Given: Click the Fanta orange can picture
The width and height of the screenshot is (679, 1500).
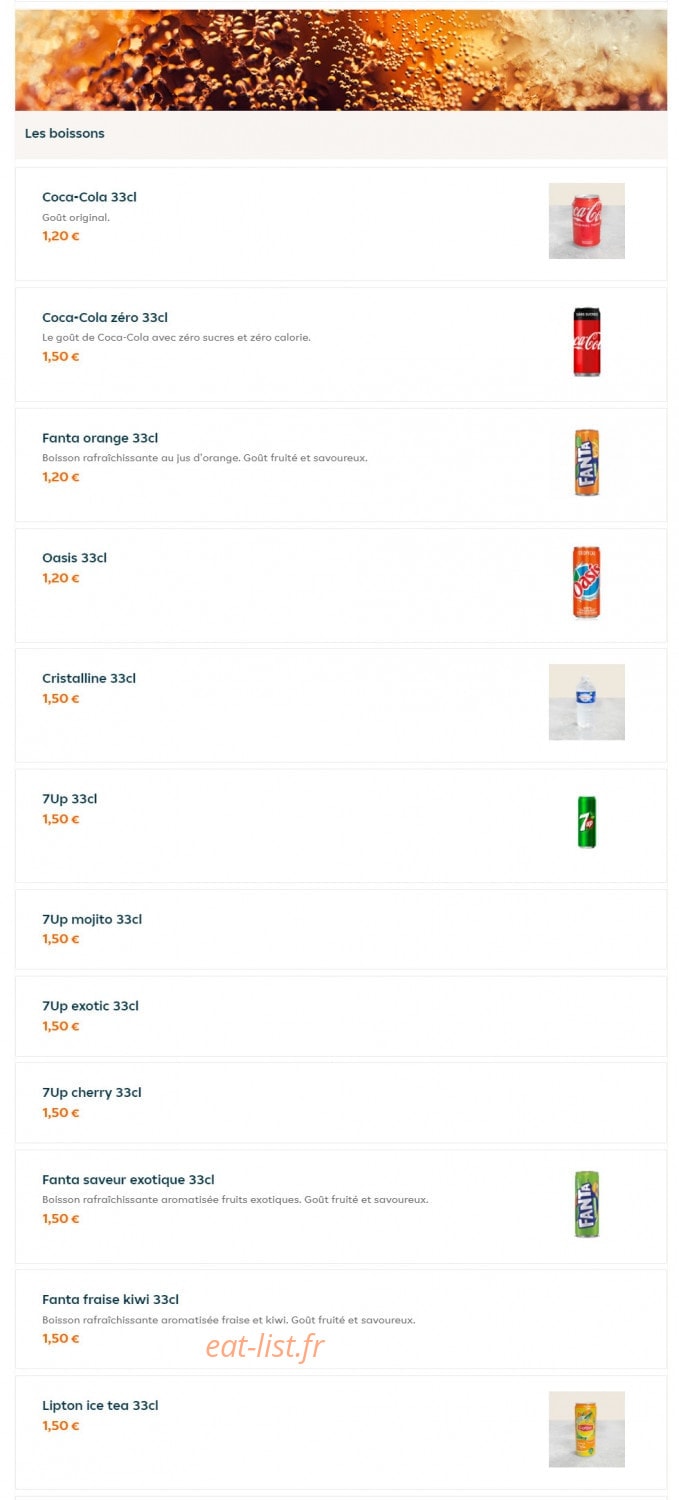Looking at the screenshot, I should tap(586, 462).
